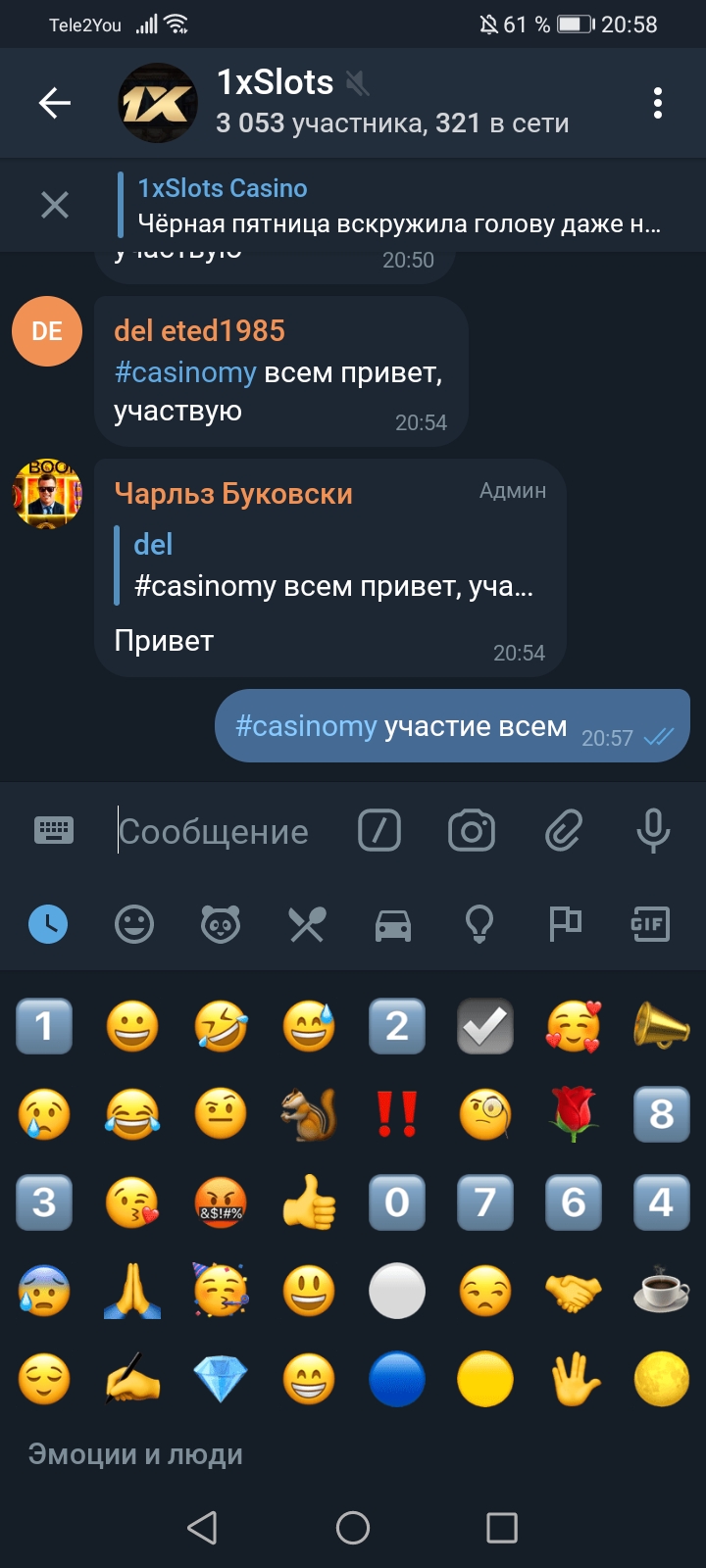
Task: Tap the #casinomy hashtag in del eted1985's message
Action: pyautogui.click(x=185, y=372)
